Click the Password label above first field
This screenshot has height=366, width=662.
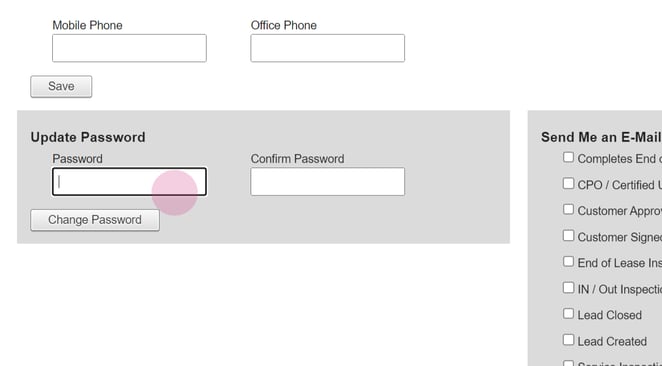point(77,159)
